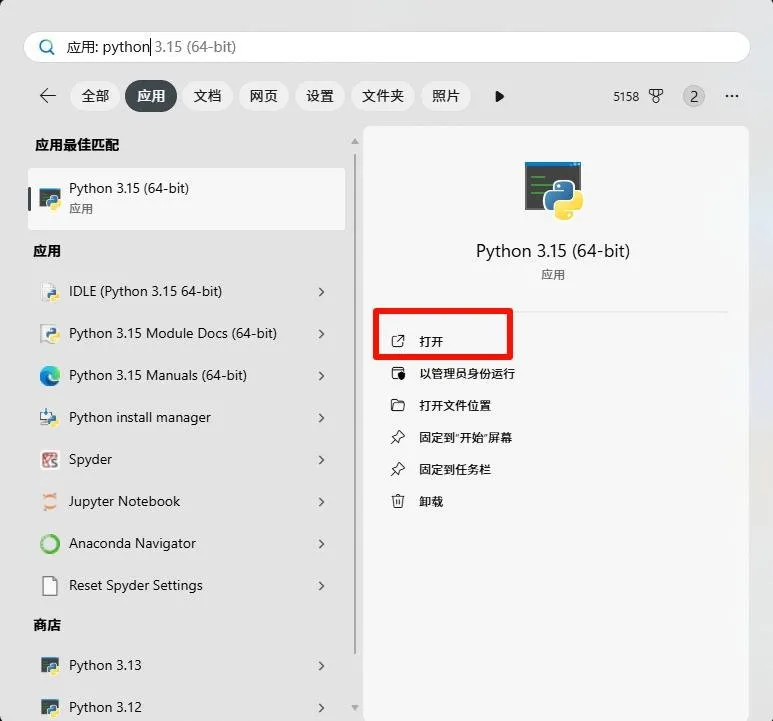This screenshot has height=721, width=773.
Task: Click the Python install manager icon
Action: pos(49,418)
